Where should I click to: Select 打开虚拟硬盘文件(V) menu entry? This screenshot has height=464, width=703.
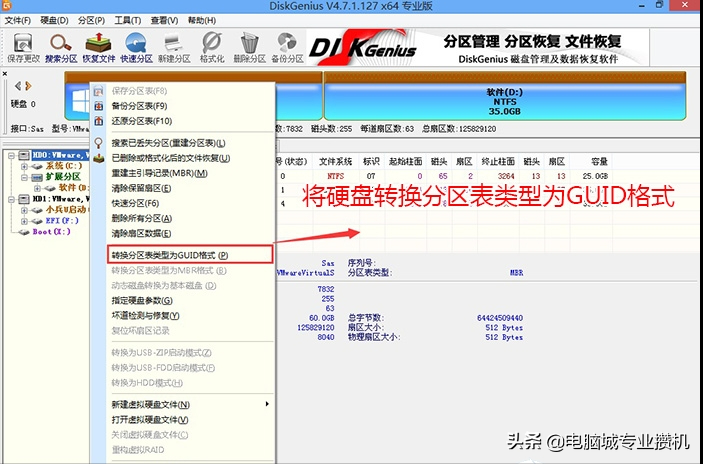pos(150,420)
